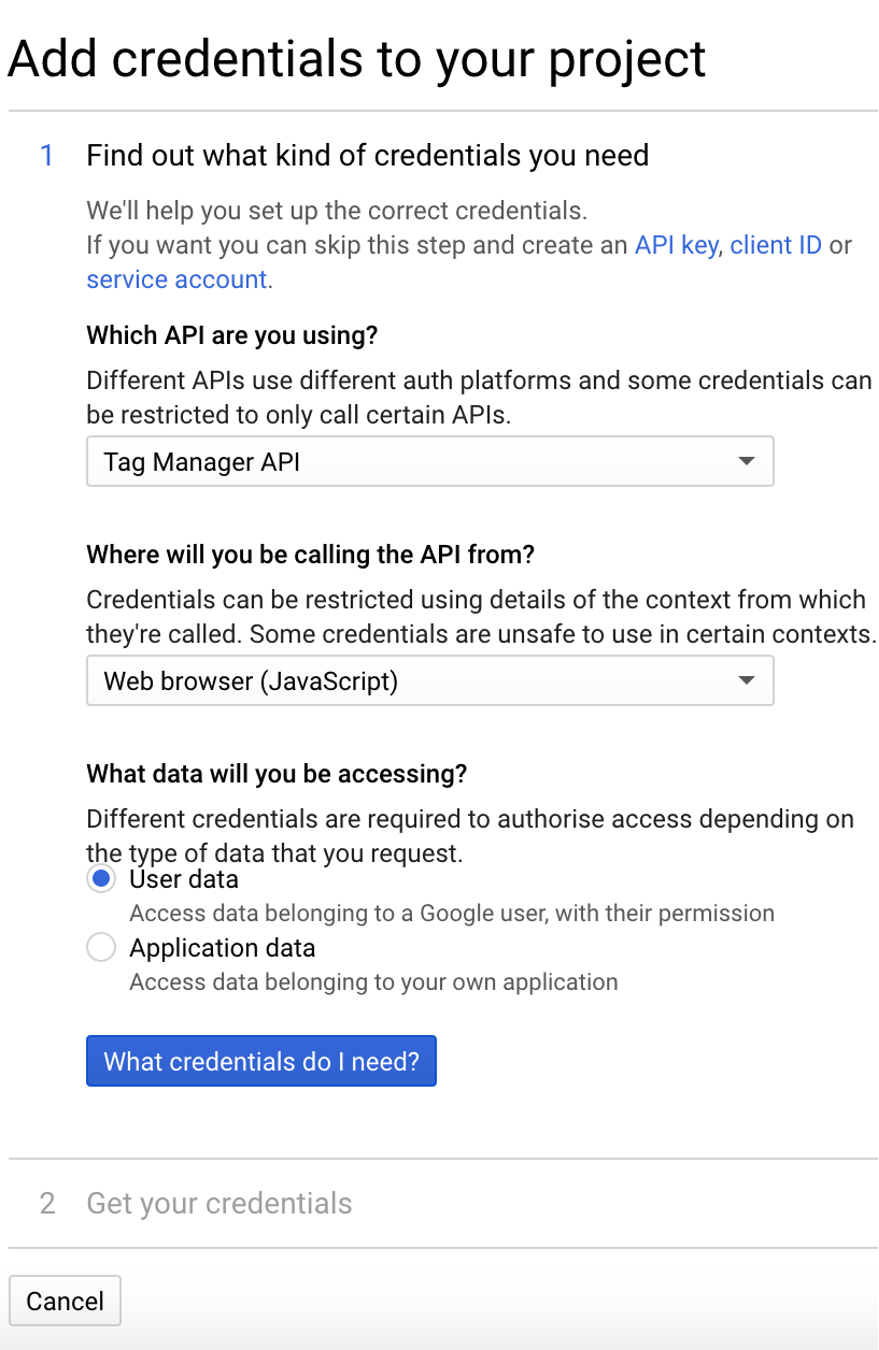Select the Application data radio button
Screen dimensions: 879x1350
(x=101, y=947)
